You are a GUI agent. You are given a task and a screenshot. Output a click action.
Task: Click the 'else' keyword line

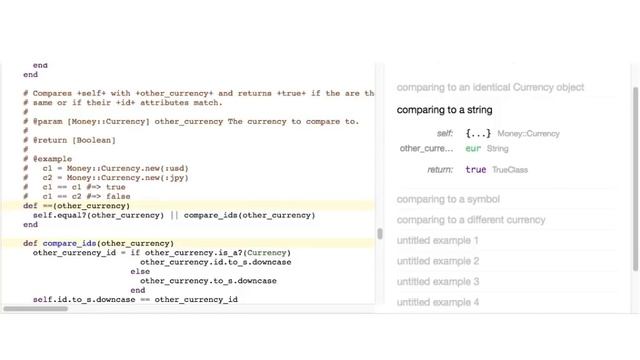(x=140, y=271)
